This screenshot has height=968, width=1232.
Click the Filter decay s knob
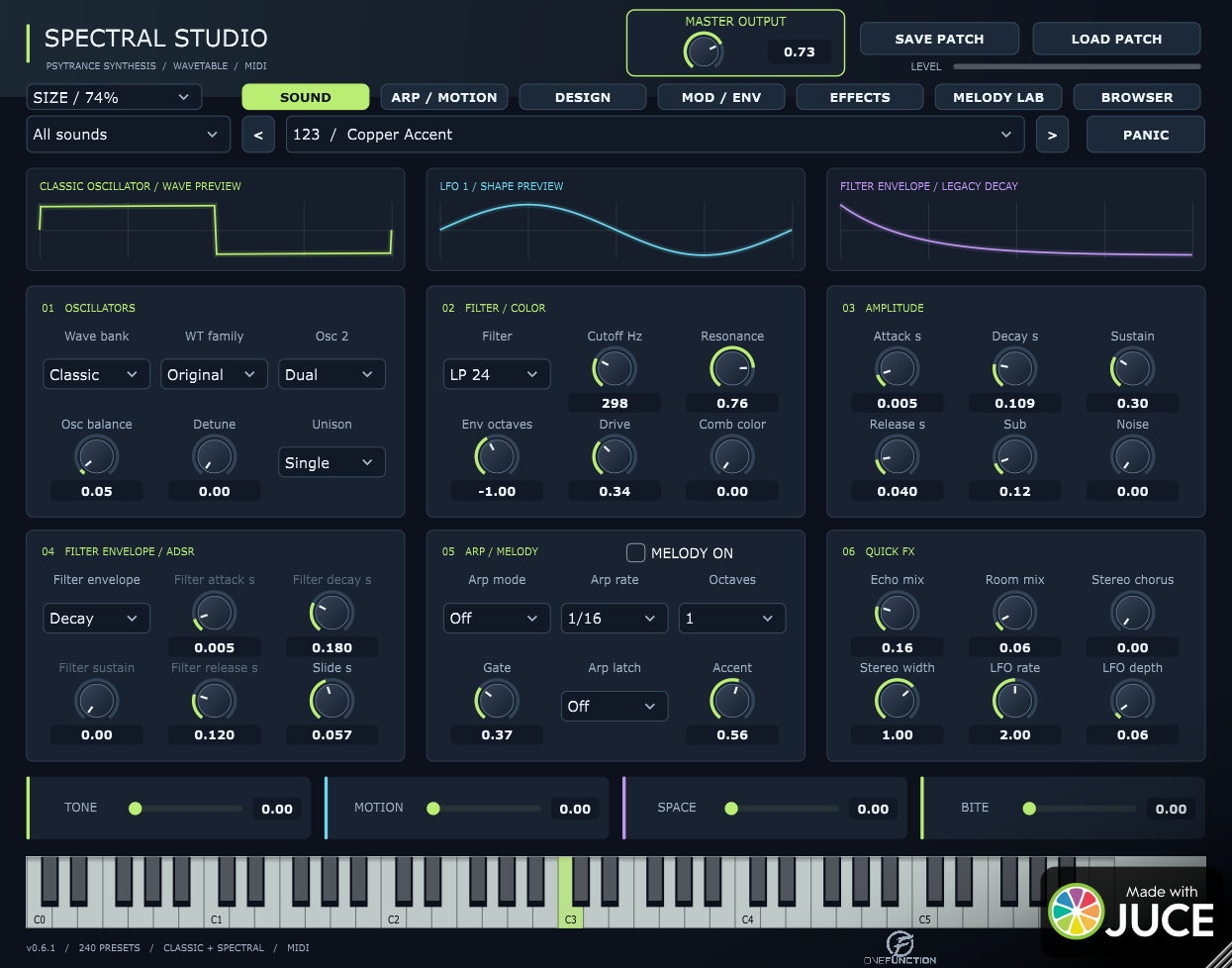(x=332, y=613)
